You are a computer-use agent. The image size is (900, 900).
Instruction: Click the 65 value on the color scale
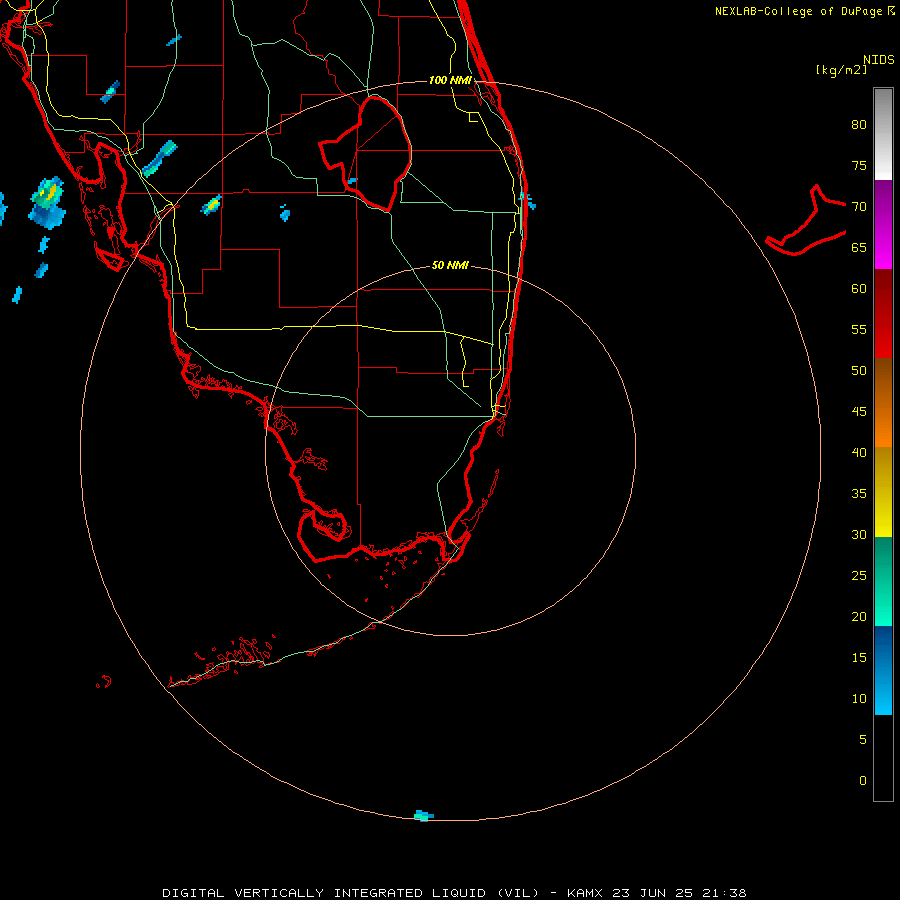[x=859, y=247]
